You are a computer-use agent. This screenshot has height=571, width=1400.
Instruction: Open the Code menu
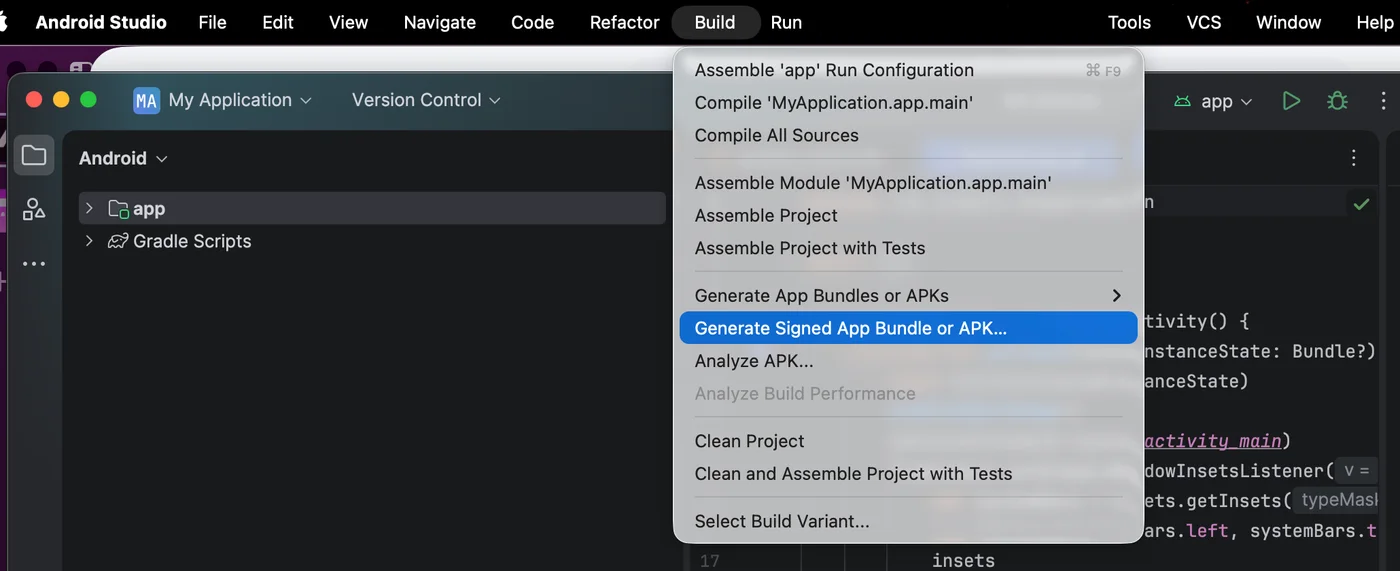pos(532,22)
